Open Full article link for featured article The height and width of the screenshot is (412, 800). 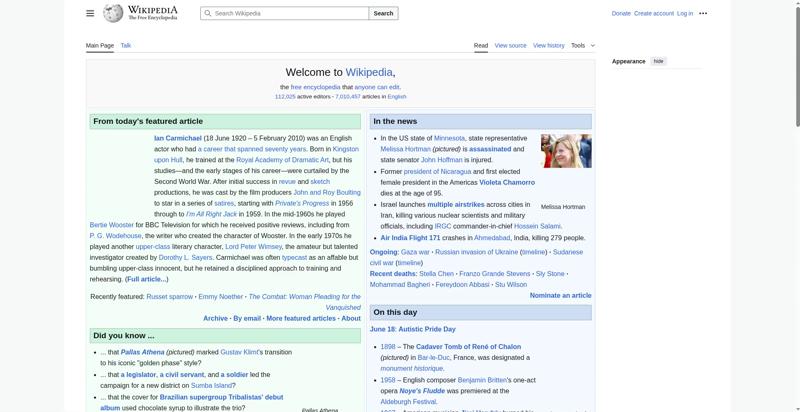coord(146,279)
